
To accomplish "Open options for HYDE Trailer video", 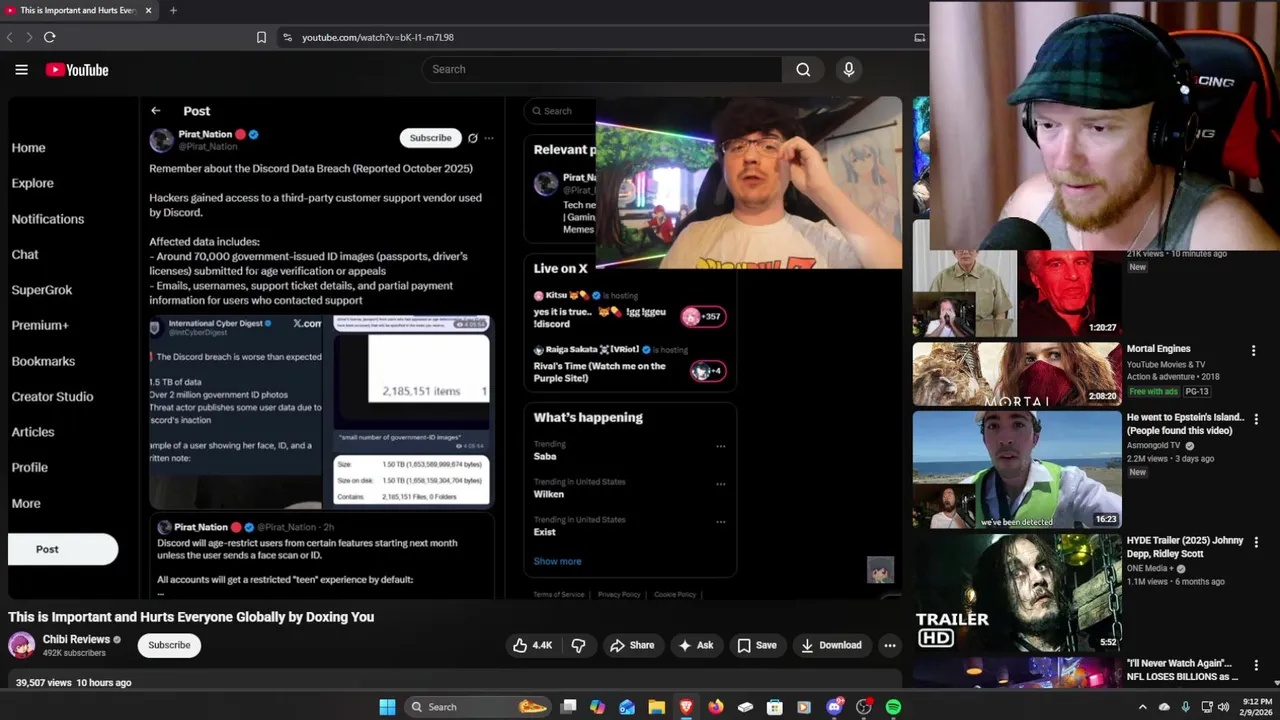I will tap(1257, 542).
